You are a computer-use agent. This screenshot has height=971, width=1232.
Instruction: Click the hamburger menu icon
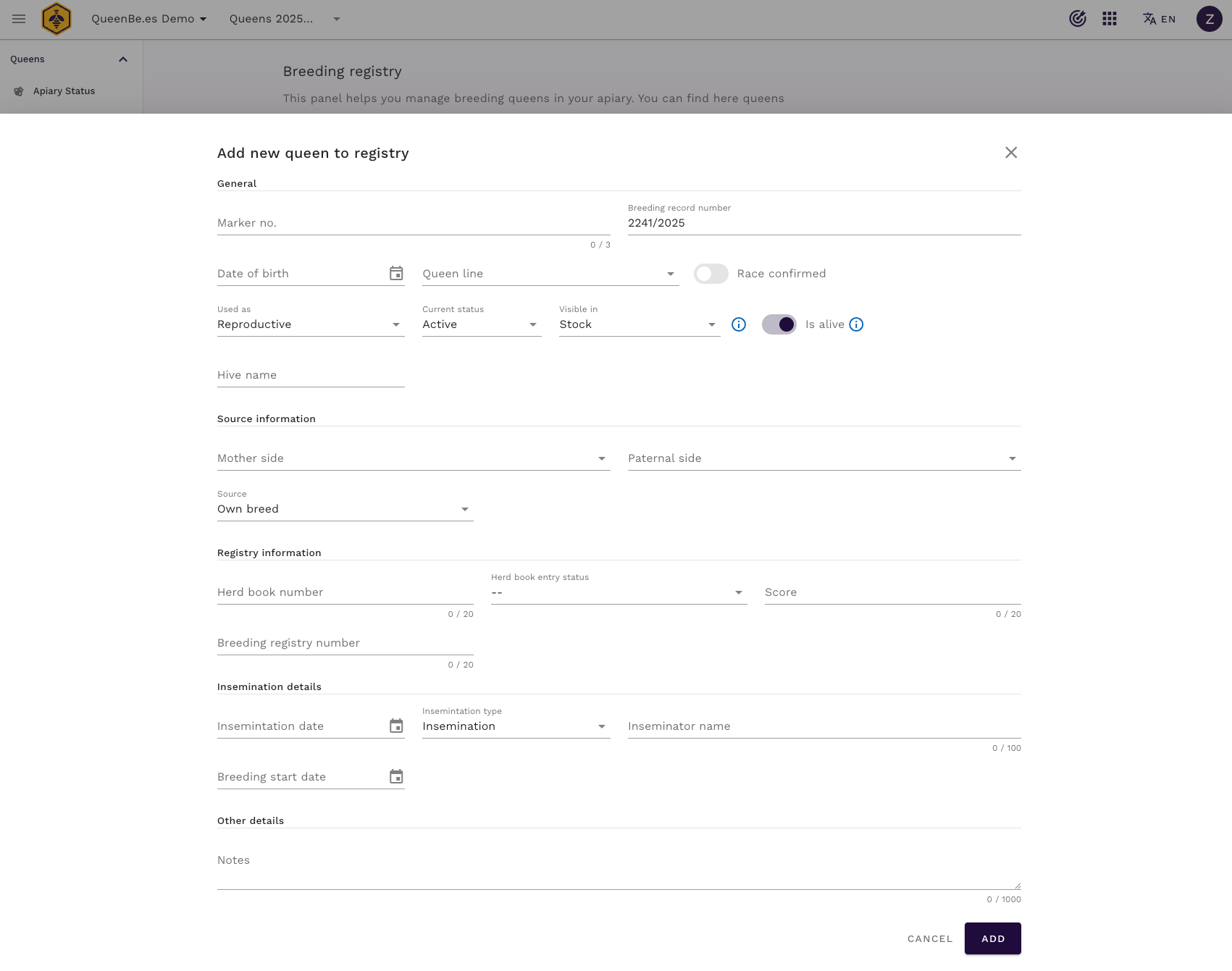[19, 19]
